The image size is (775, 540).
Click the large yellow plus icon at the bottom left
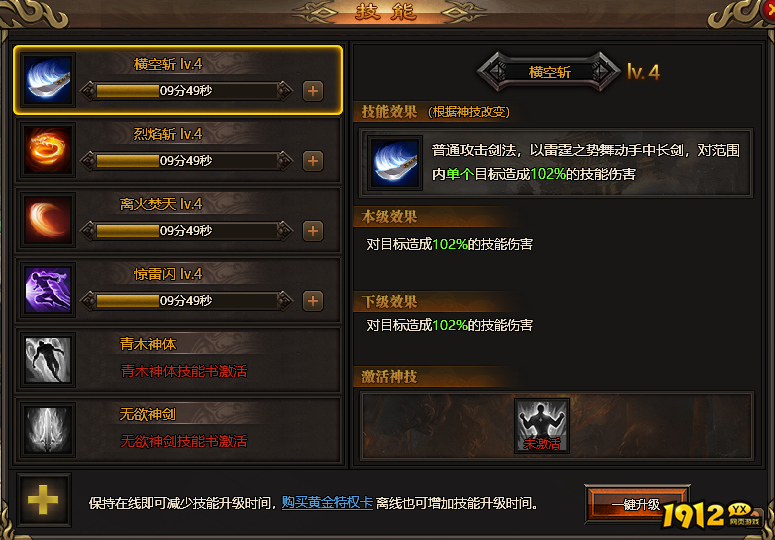(43, 499)
